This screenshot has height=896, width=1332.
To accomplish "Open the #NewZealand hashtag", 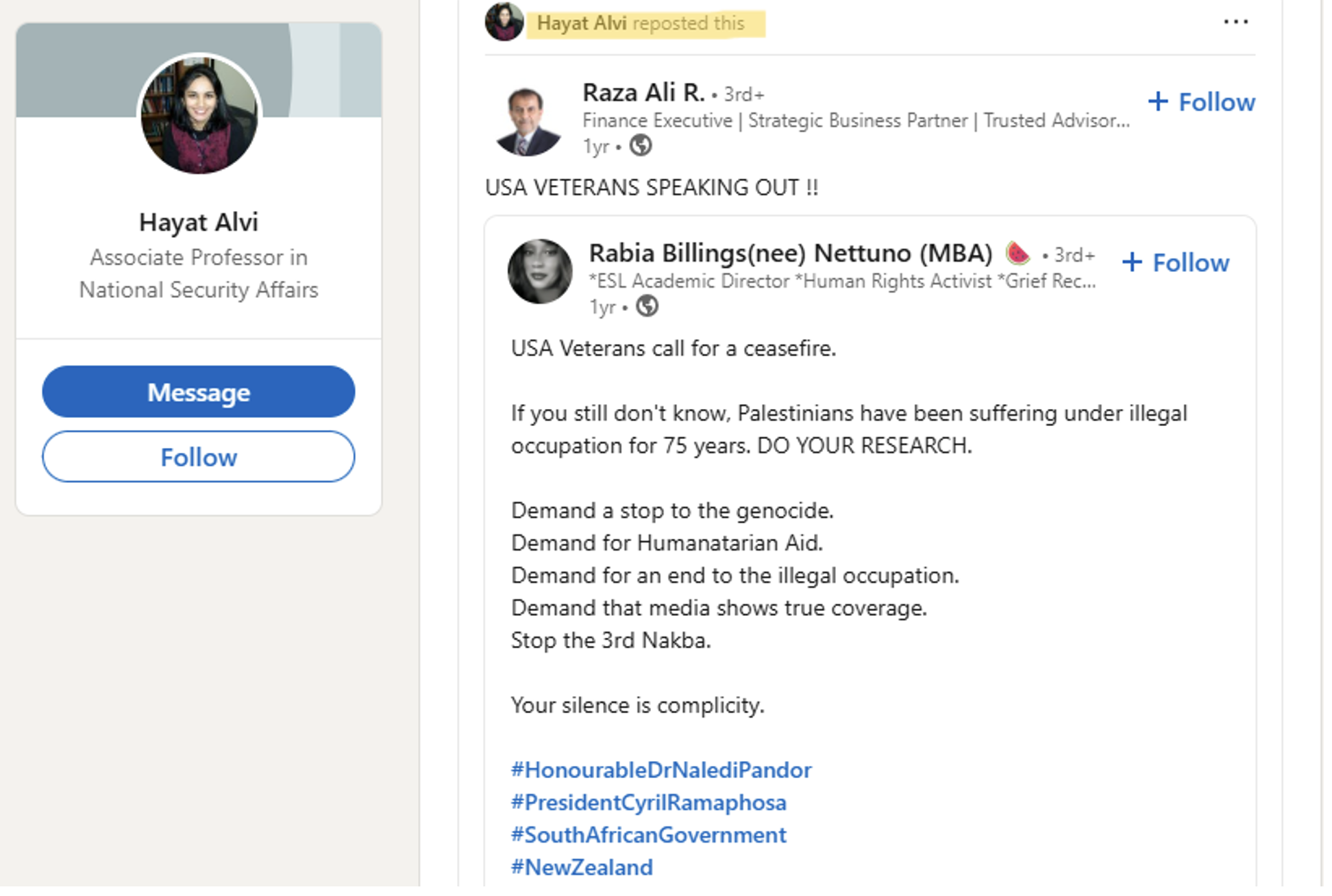I will [x=582, y=867].
